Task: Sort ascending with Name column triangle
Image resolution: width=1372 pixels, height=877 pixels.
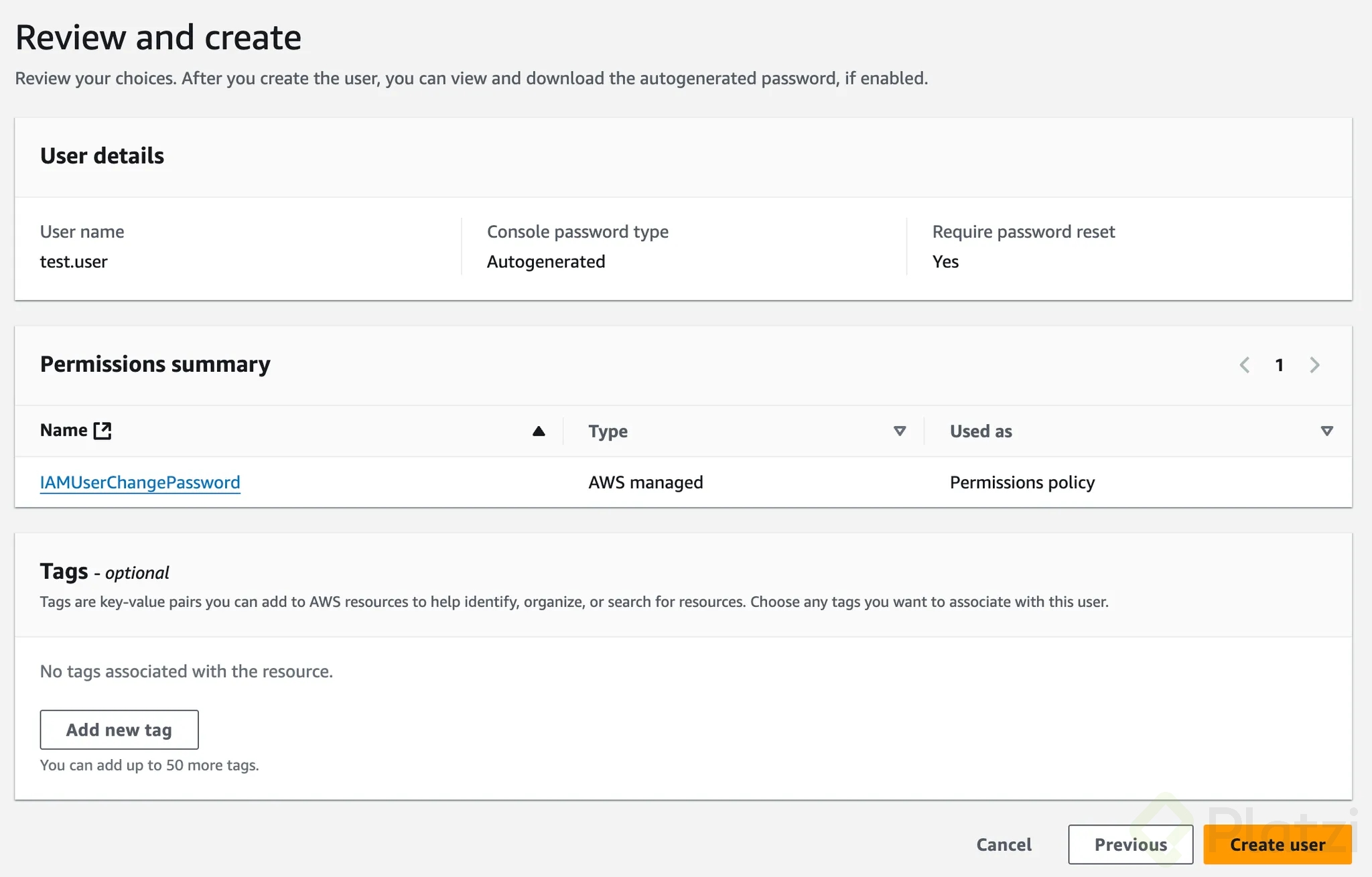Action: pos(538,431)
